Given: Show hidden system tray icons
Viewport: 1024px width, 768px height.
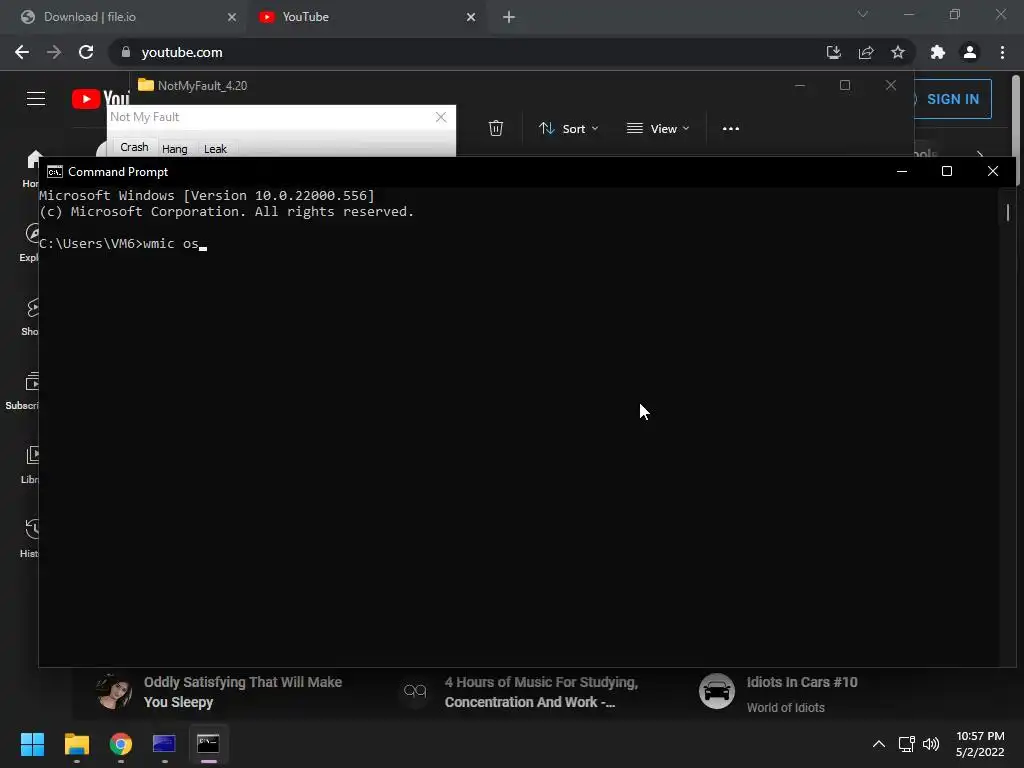Looking at the screenshot, I should pyautogui.click(x=879, y=744).
